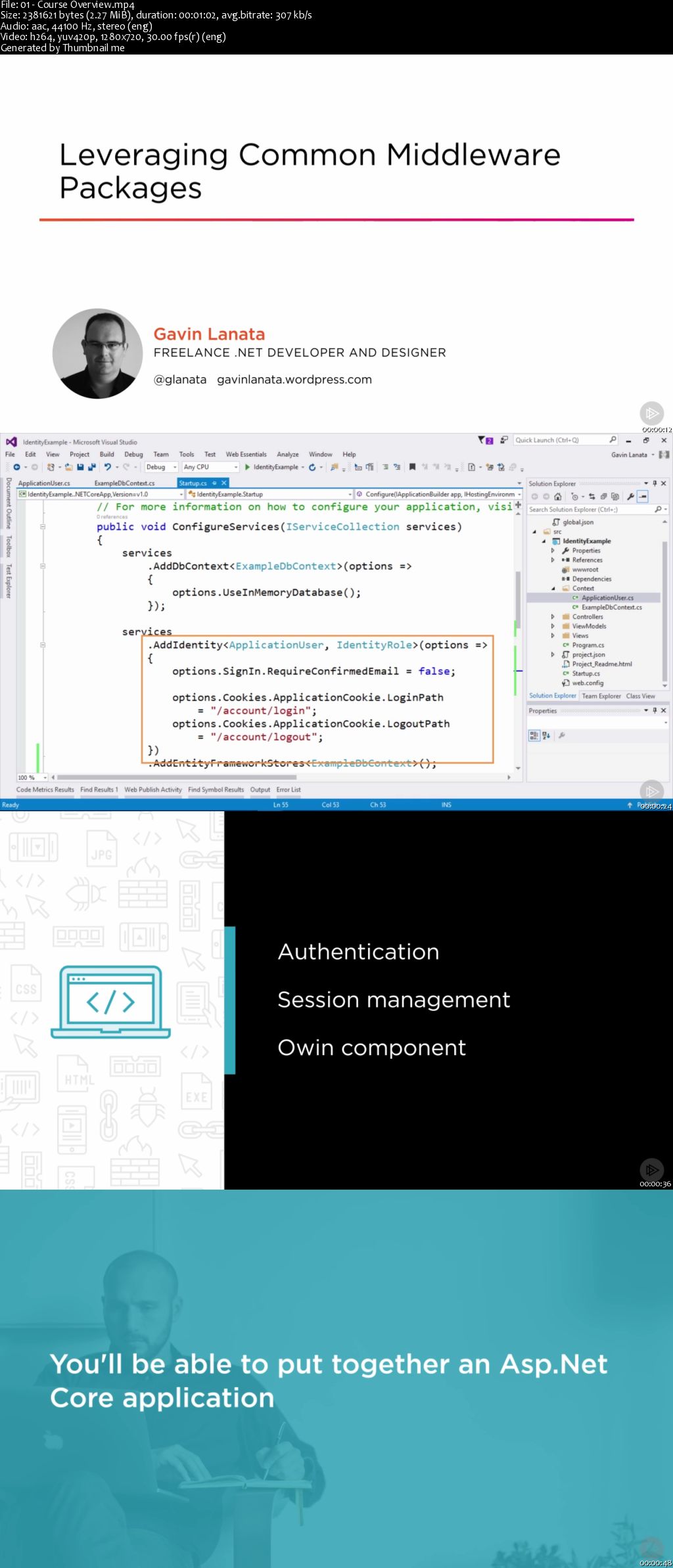Expand the References node
The width and height of the screenshot is (673, 1568).
pyautogui.click(x=553, y=560)
